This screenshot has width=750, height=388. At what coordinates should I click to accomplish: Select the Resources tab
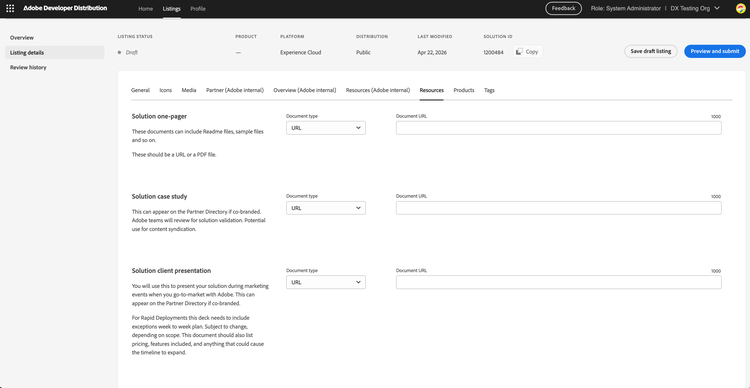(x=431, y=90)
